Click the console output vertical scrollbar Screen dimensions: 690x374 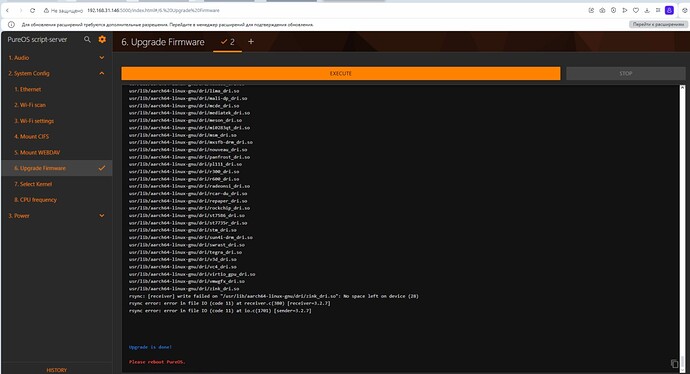[x=683, y=220]
